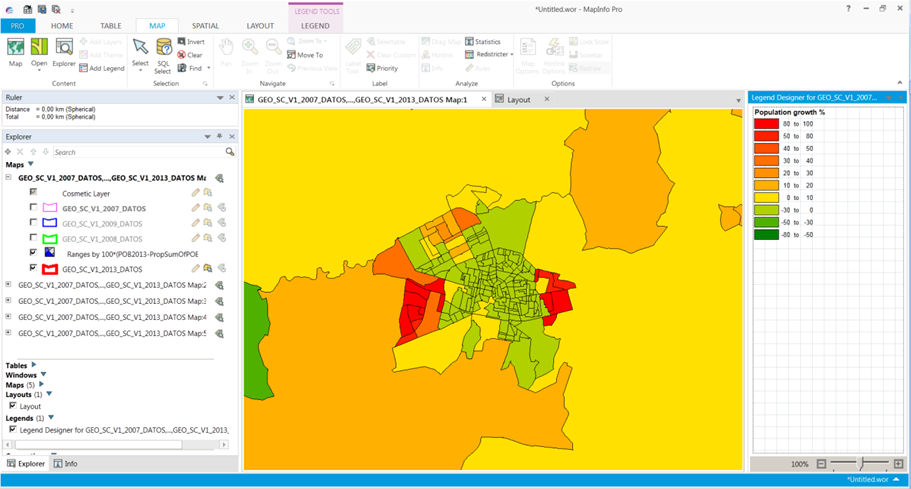The width and height of the screenshot is (911, 489).
Task: Expand the Map:3 tree node
Action: pos(8,301)
